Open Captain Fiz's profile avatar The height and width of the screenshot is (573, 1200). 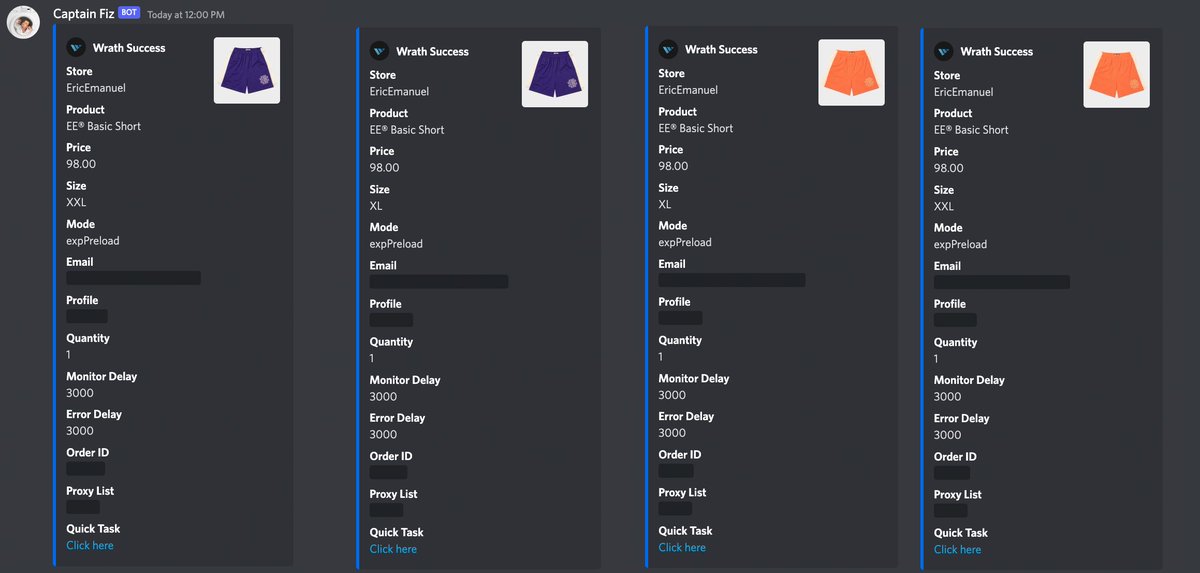click(x=23, y=22)
